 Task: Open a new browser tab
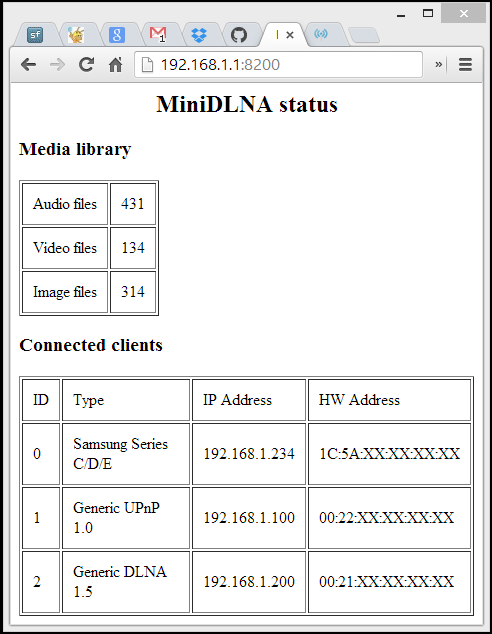point(364,35)
